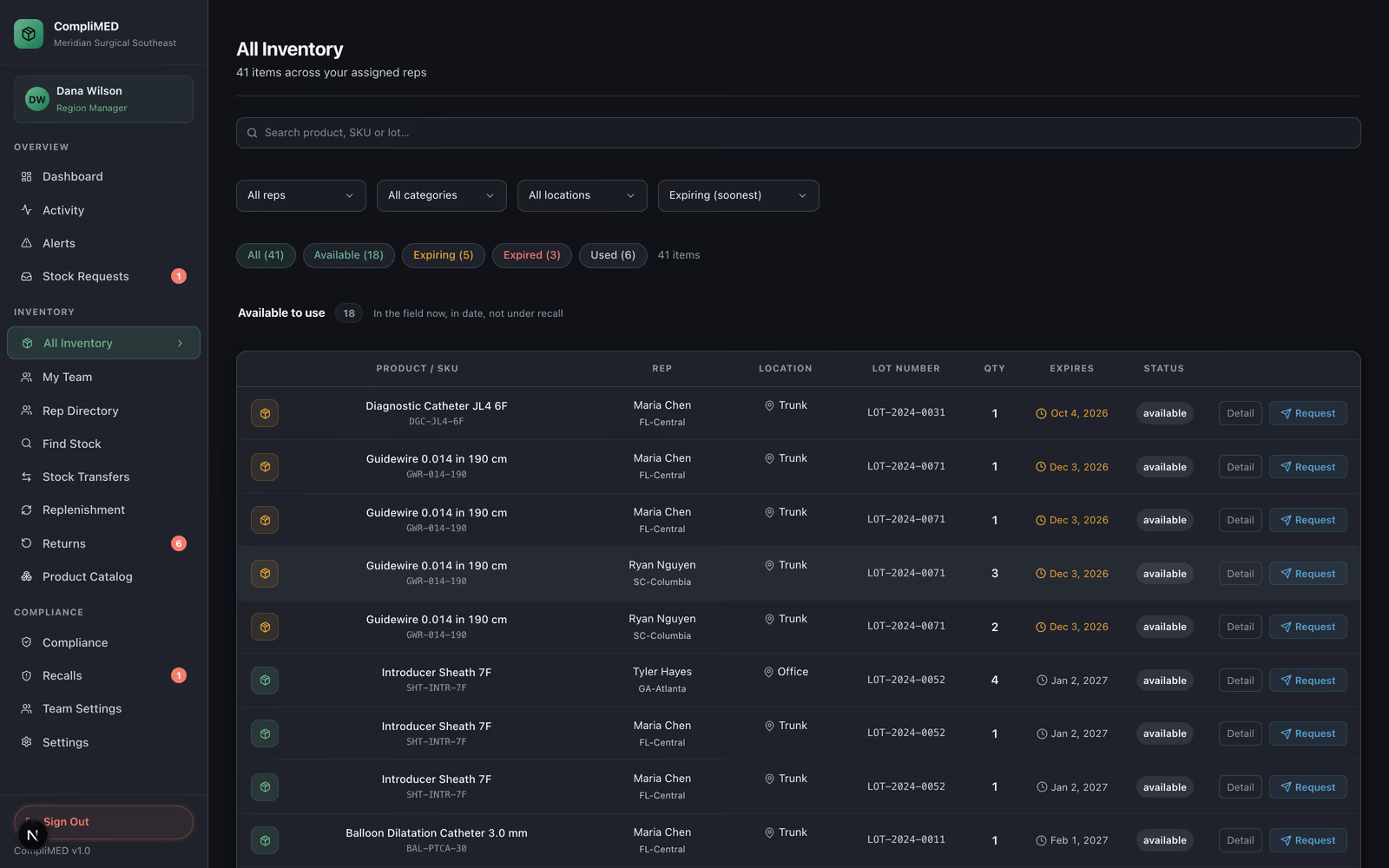Image resolution: width=1389 pixels, height=868 pixels.
Task: Open Detail for Diagnostic Catheter JL4 6F
Action: point(1241,413)
